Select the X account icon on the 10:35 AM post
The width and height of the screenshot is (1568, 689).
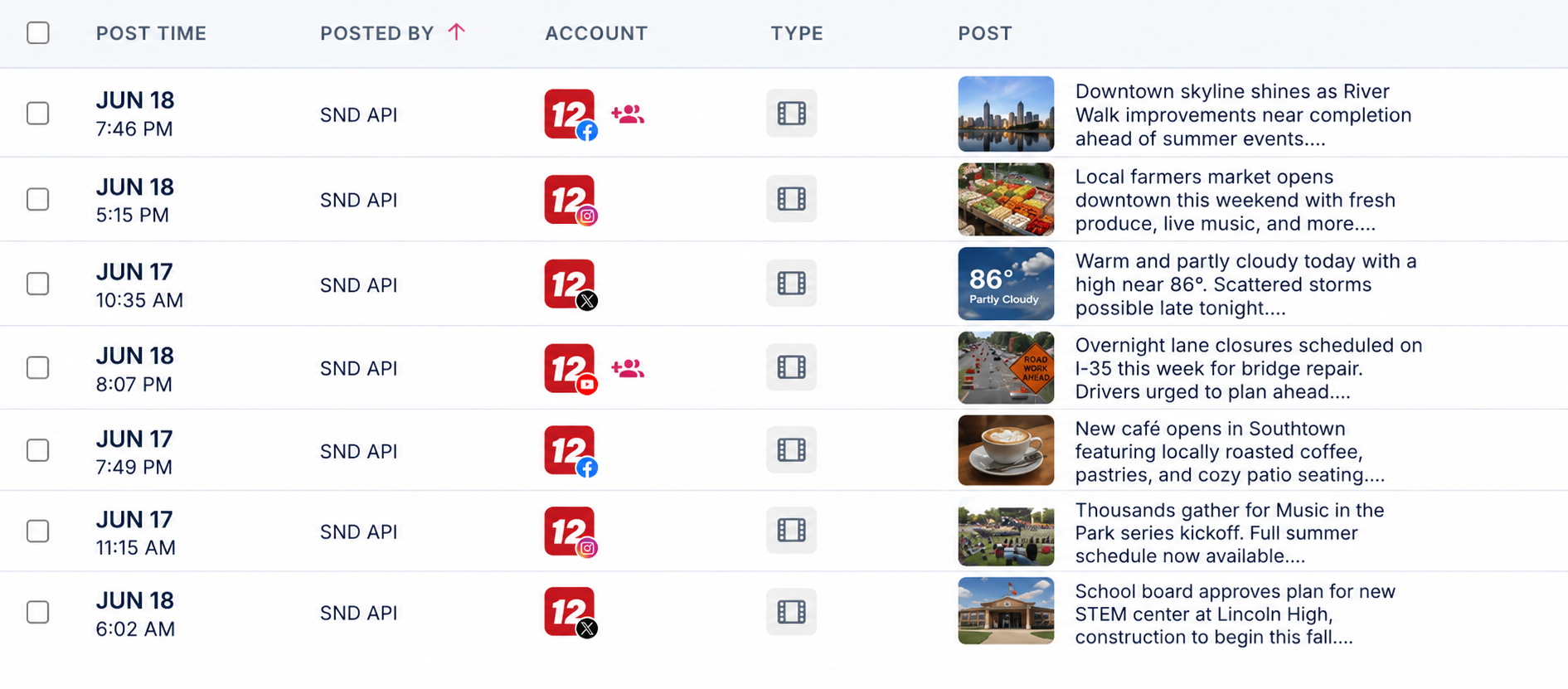point(570,284)
